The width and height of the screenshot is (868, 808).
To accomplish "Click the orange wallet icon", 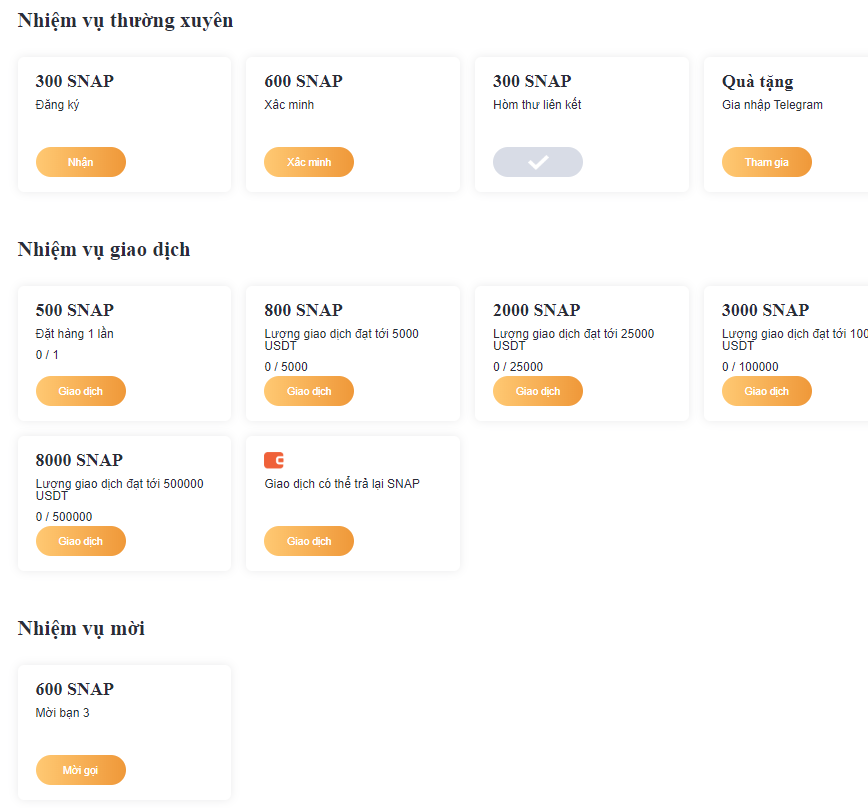I will click(274, 460).
